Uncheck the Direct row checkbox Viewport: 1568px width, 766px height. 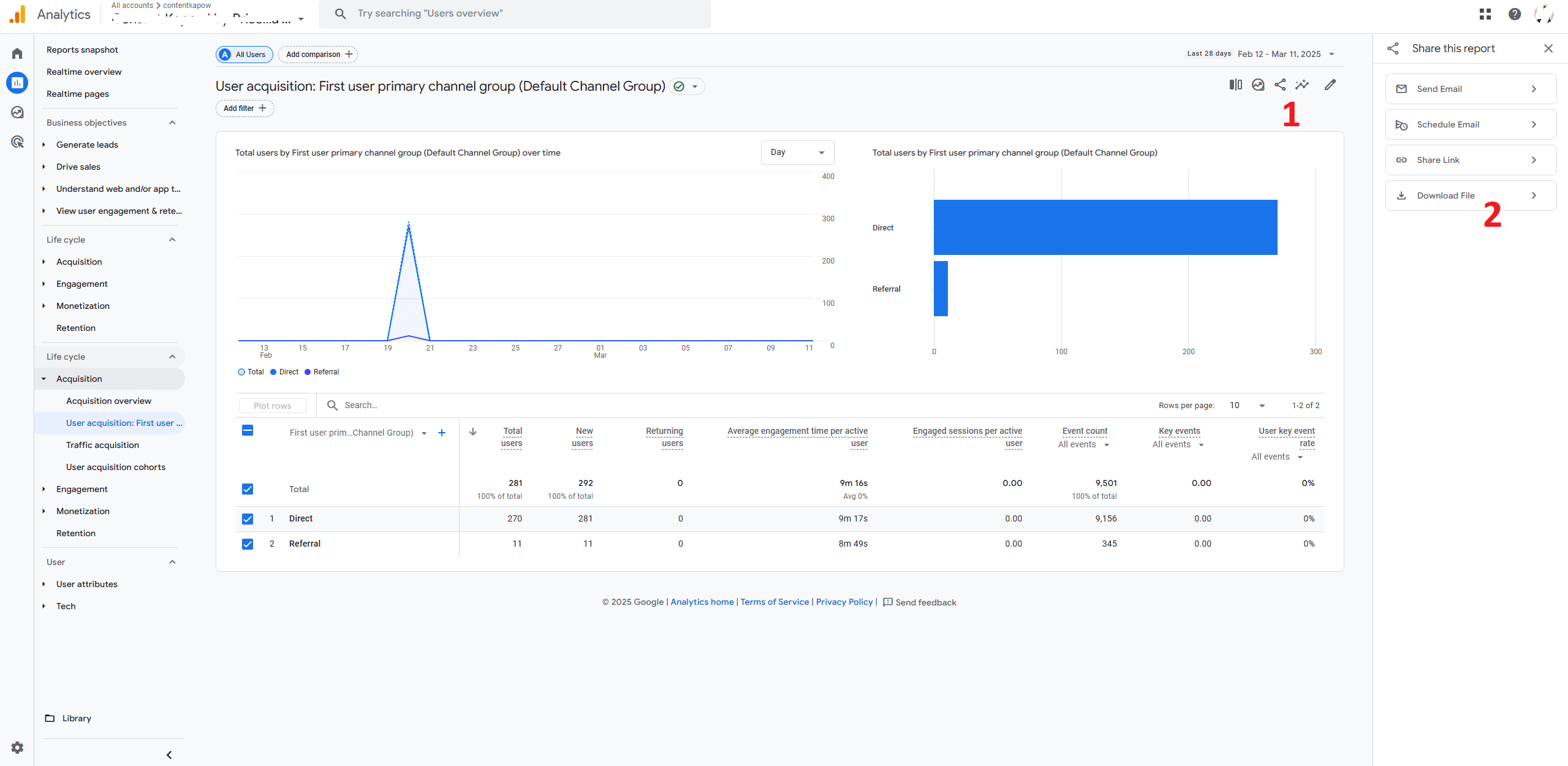pyautogui.click(x=248, y=519)
